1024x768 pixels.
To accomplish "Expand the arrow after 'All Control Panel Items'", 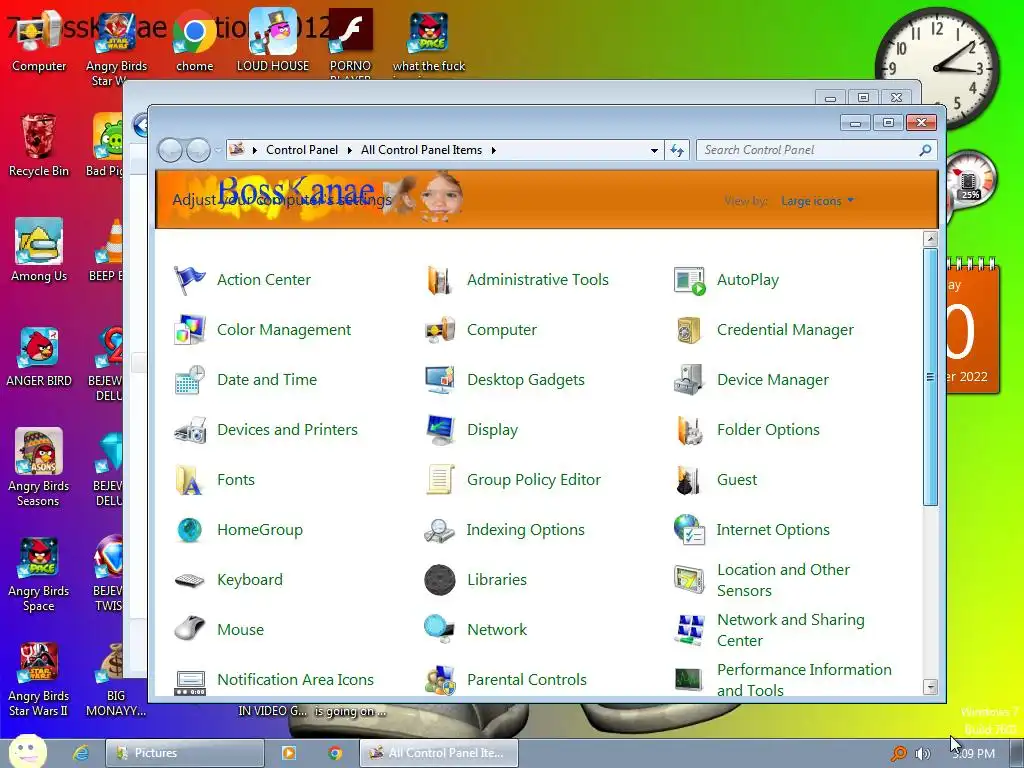I will [x=494, y=150].
